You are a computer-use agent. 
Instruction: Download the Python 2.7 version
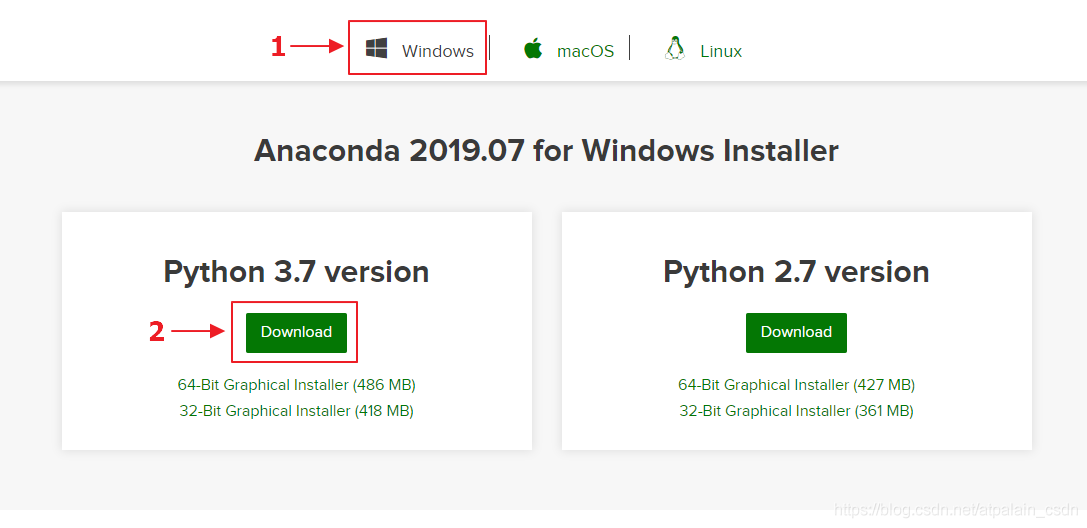796,333
